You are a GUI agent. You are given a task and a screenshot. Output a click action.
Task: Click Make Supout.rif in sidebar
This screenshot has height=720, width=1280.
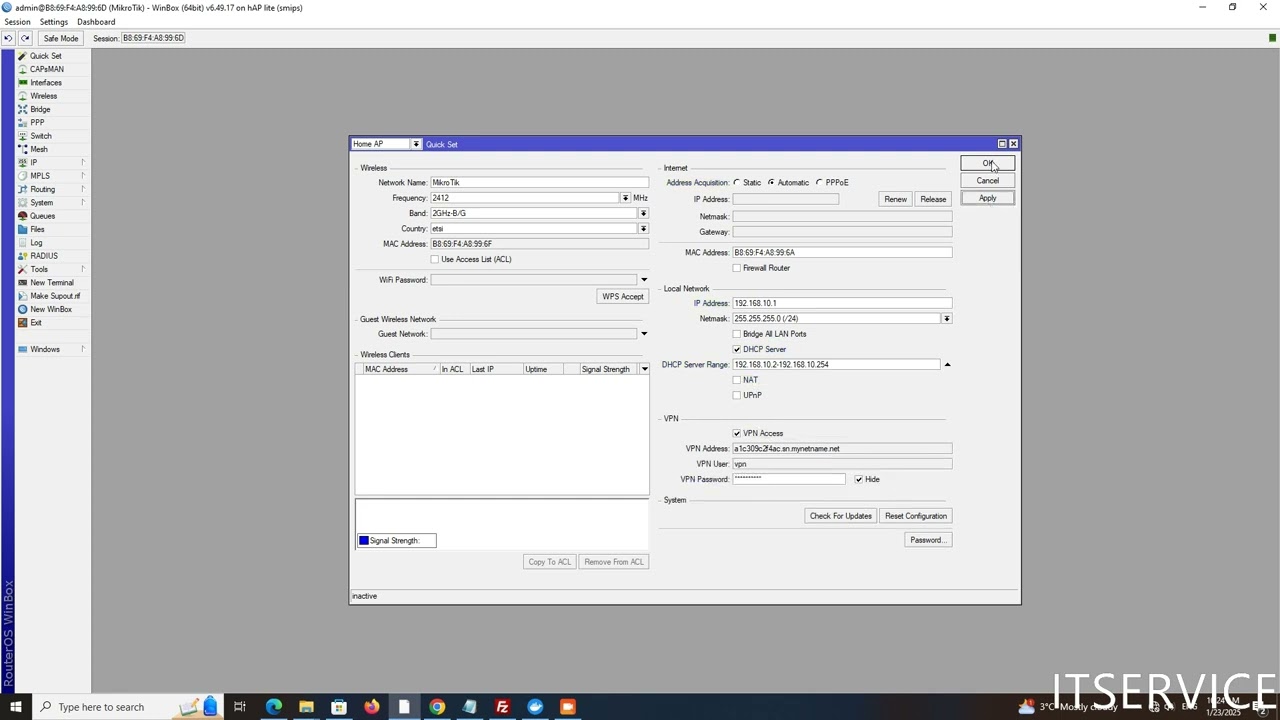pos(54,296)
